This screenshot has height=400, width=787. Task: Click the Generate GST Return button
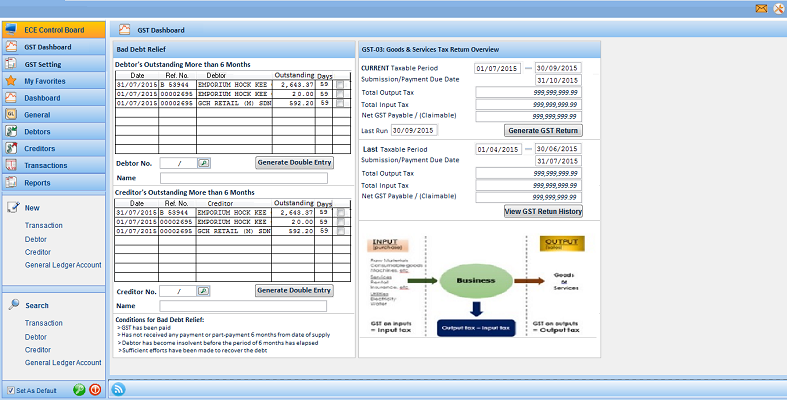tap(544, 130)
